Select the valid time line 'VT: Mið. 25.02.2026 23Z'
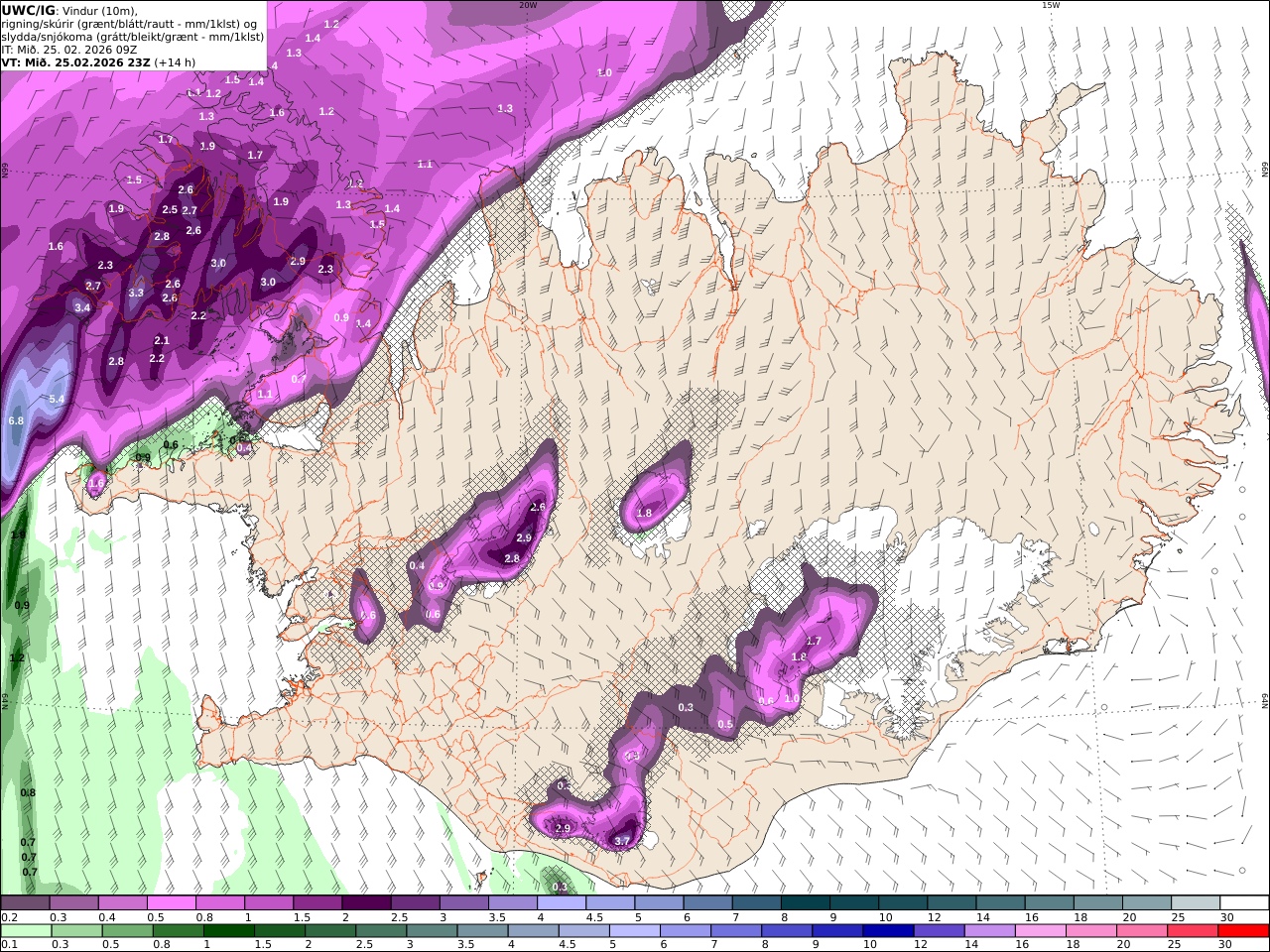The width and height of the screenshot is (1270, 952). (x=77, y=61)
